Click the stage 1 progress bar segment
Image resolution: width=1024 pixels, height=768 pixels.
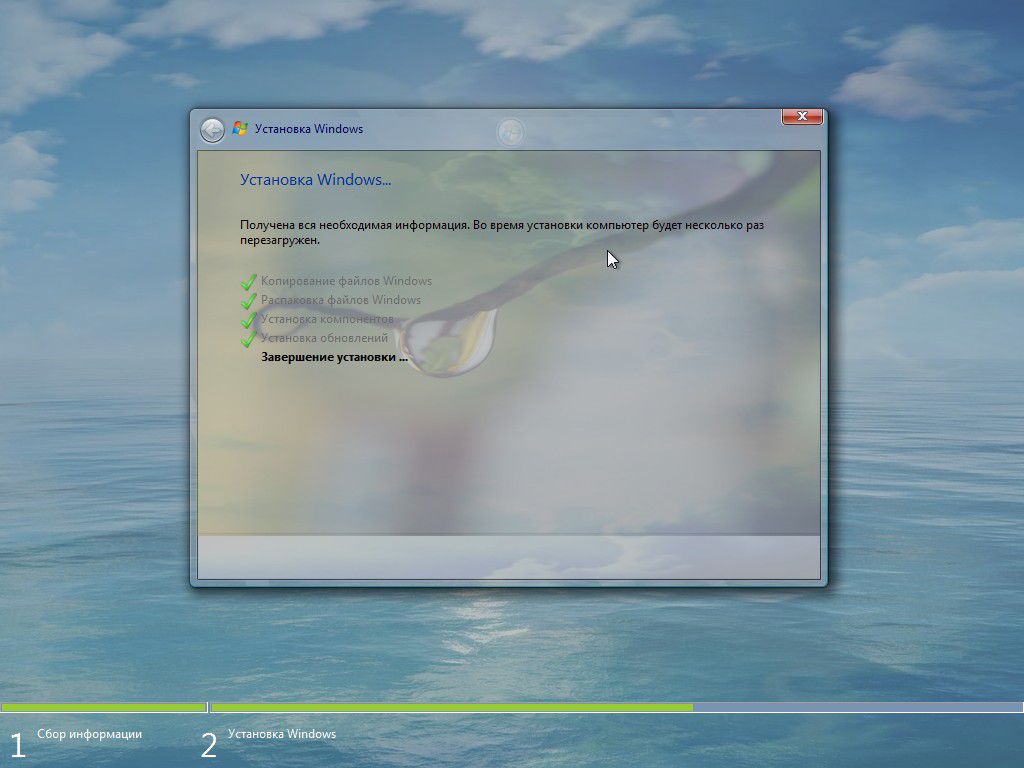(104, 707)
